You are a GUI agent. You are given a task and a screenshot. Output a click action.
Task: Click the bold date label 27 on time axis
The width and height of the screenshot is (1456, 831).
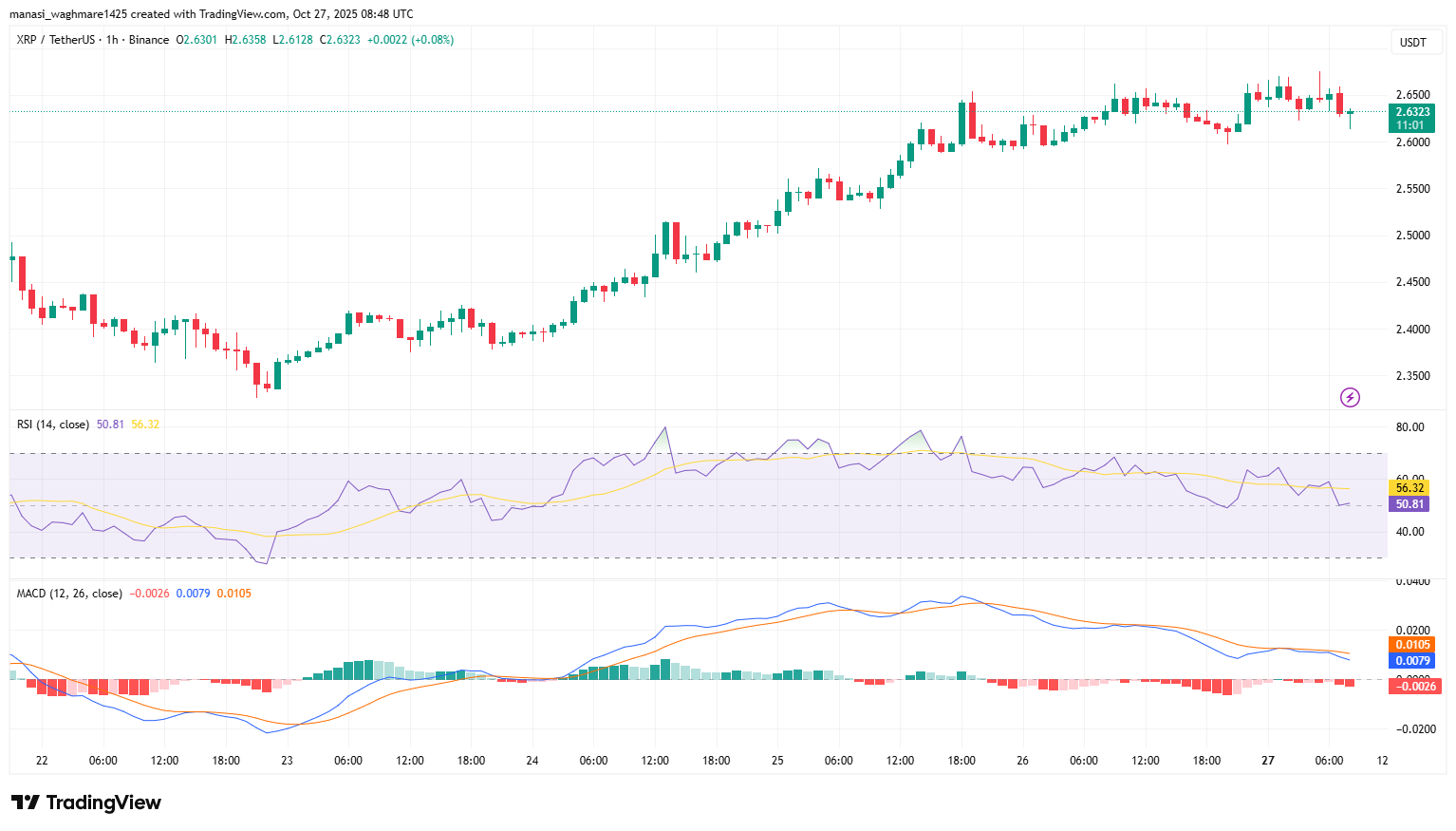1268,761
